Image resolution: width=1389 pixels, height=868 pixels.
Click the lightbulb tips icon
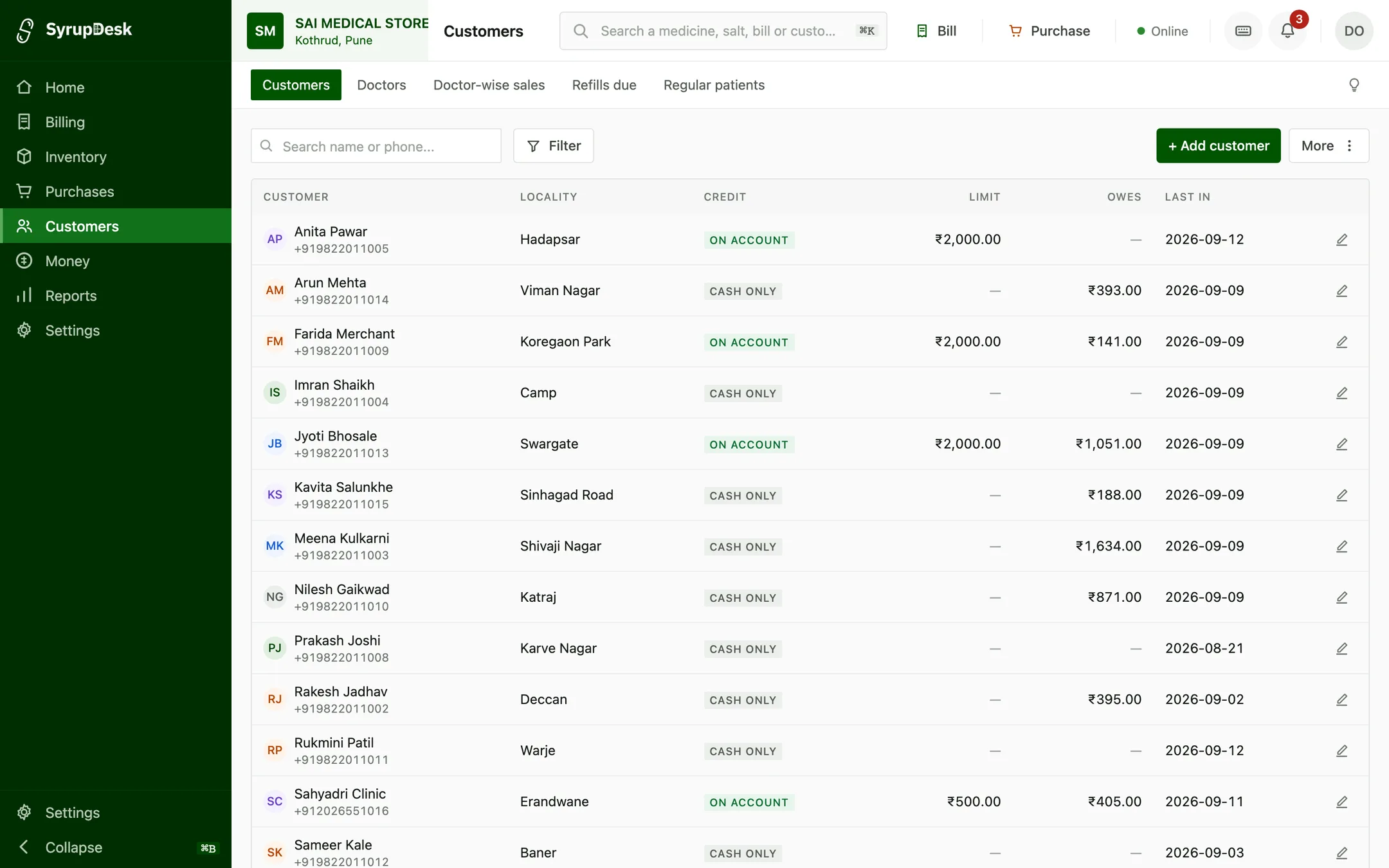click(1354, 85)
